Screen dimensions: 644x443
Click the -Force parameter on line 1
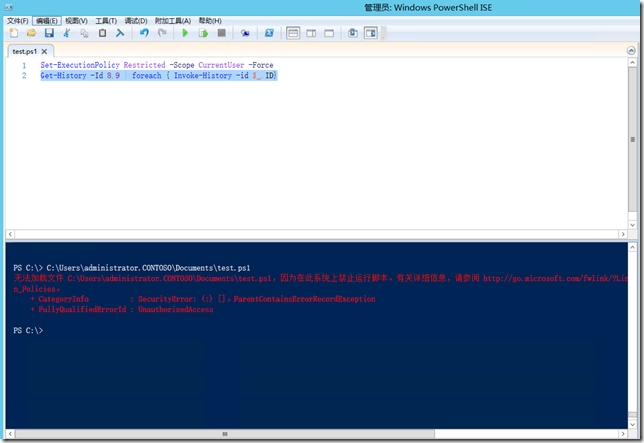pyautogui.click(x=261, y=65)
